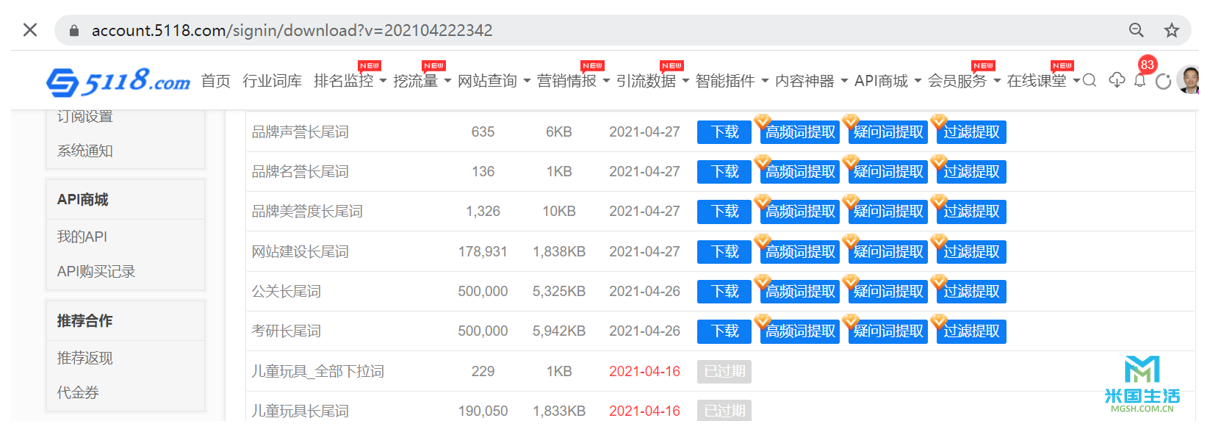Download the 公关长尾词 file
The image size is (1211, 439).
[724, 292]
